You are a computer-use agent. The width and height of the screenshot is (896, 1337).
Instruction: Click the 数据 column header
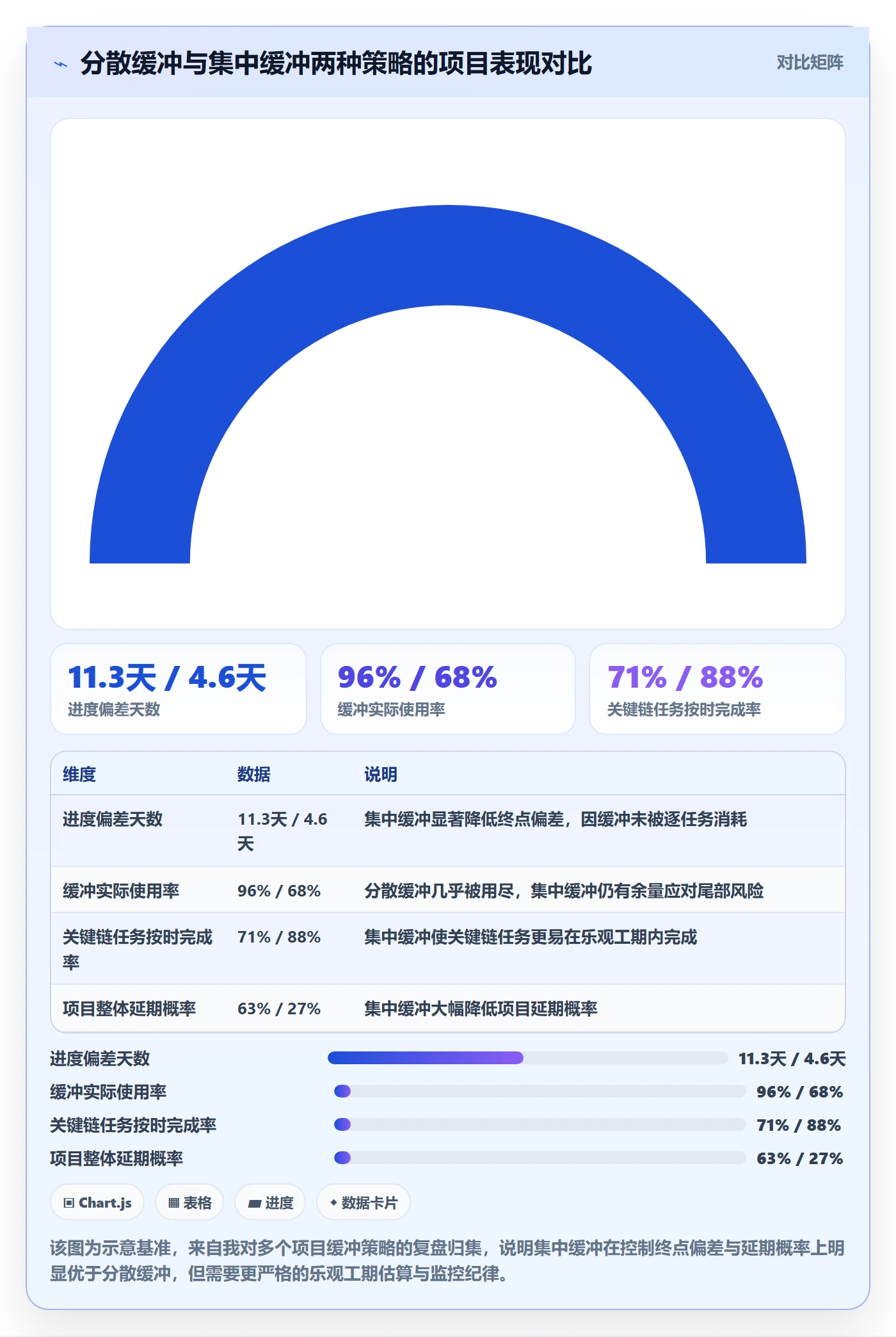(254, 774)
